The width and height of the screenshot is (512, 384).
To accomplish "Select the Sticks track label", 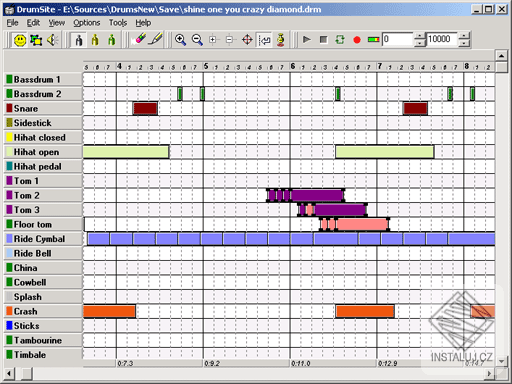I will (x=43, y=326).
